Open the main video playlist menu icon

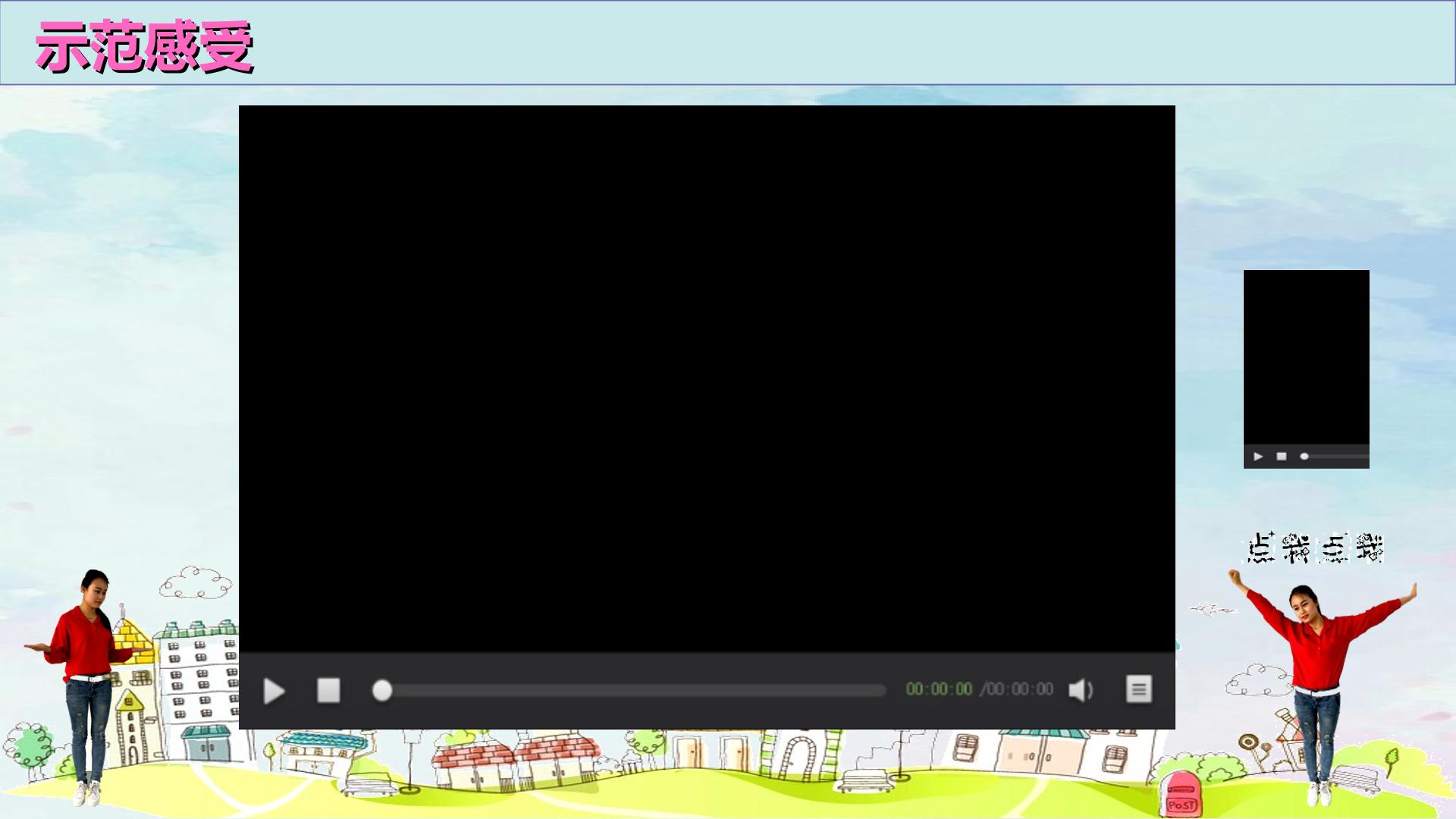click(1138, 689)
